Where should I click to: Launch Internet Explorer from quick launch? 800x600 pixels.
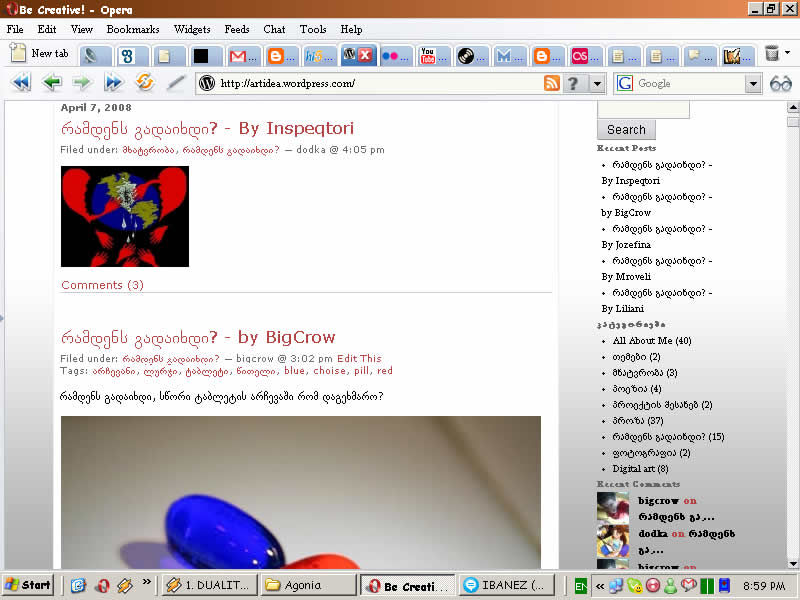point(78,585)
